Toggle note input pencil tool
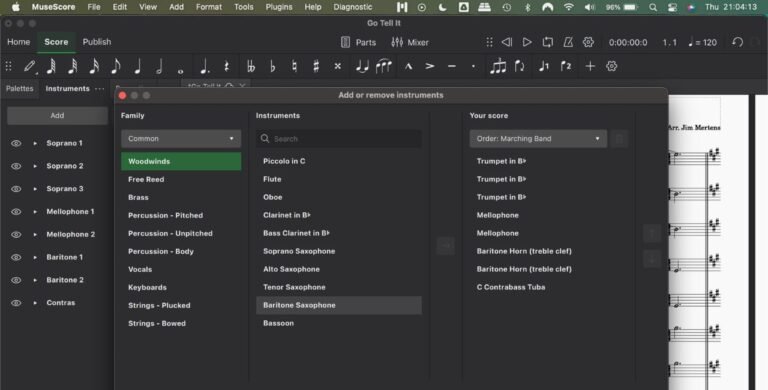768x390 pixels. (x=29, y=66)
